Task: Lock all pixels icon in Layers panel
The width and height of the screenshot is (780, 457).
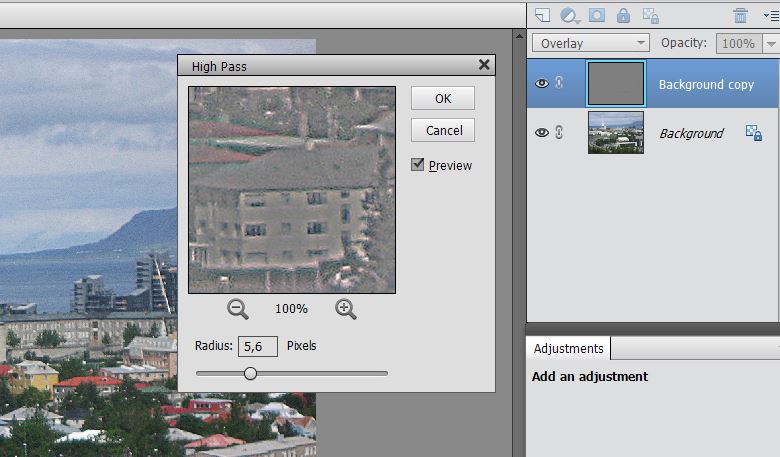Action: (x=623, y=15)
